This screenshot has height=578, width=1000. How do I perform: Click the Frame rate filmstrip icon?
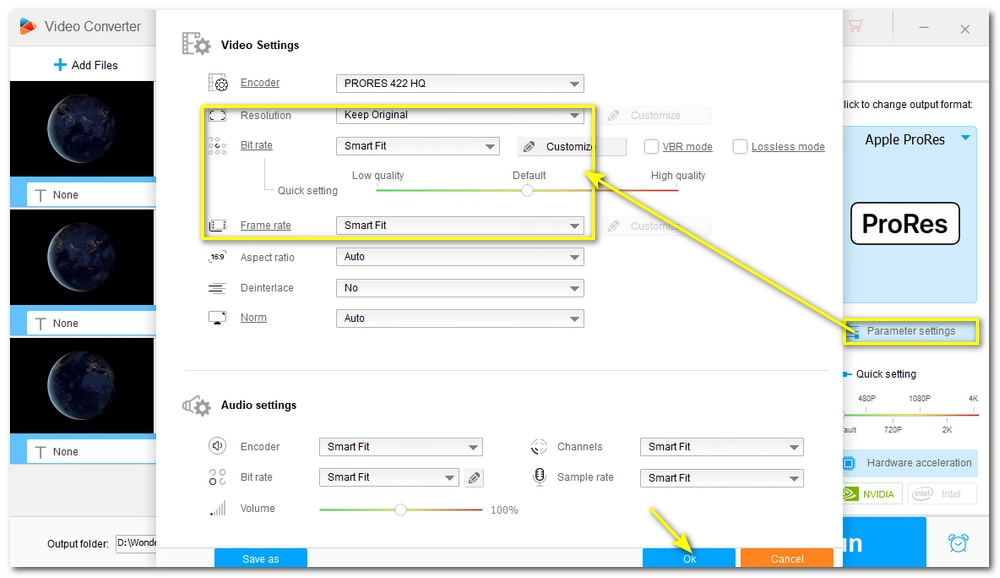(217, 225)
